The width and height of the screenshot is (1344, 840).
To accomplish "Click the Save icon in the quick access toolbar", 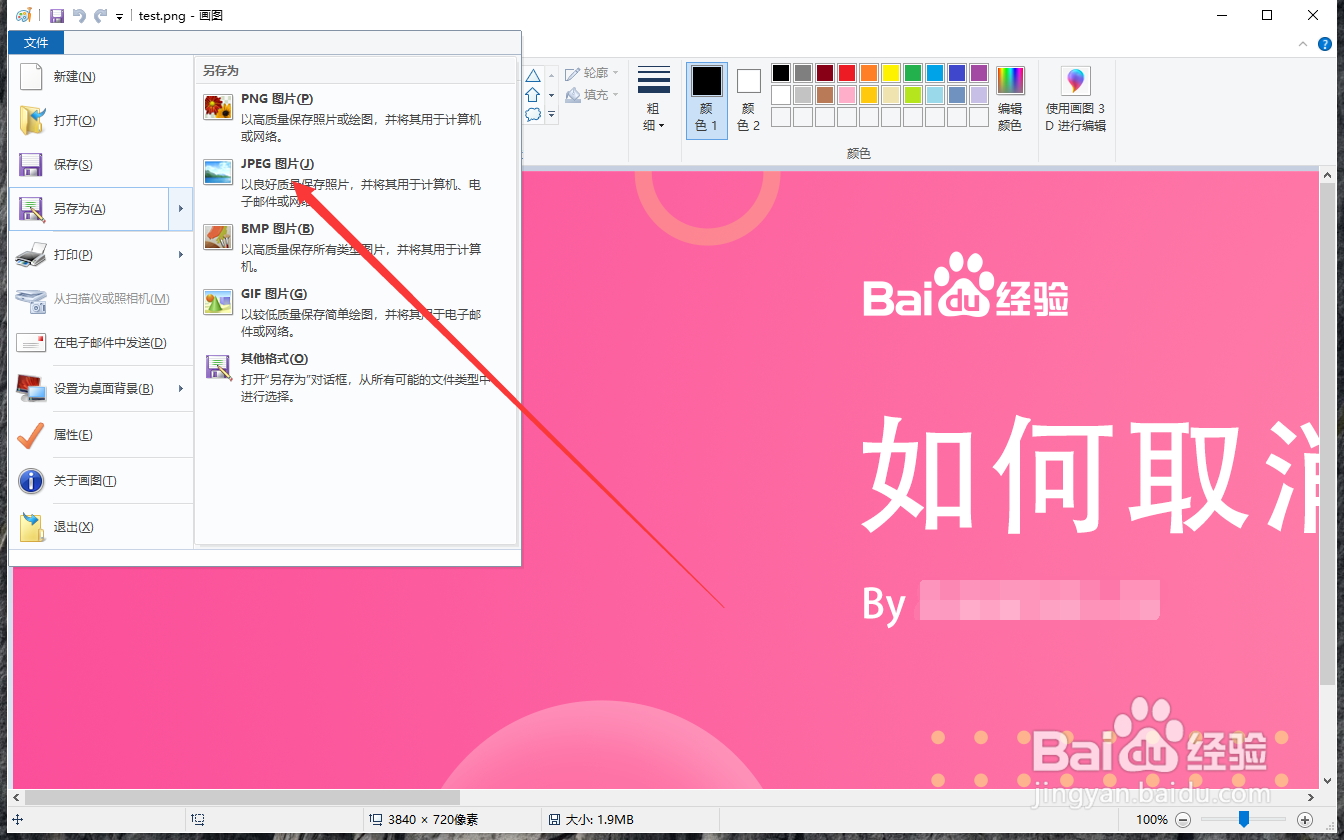I will coord(57,15).
